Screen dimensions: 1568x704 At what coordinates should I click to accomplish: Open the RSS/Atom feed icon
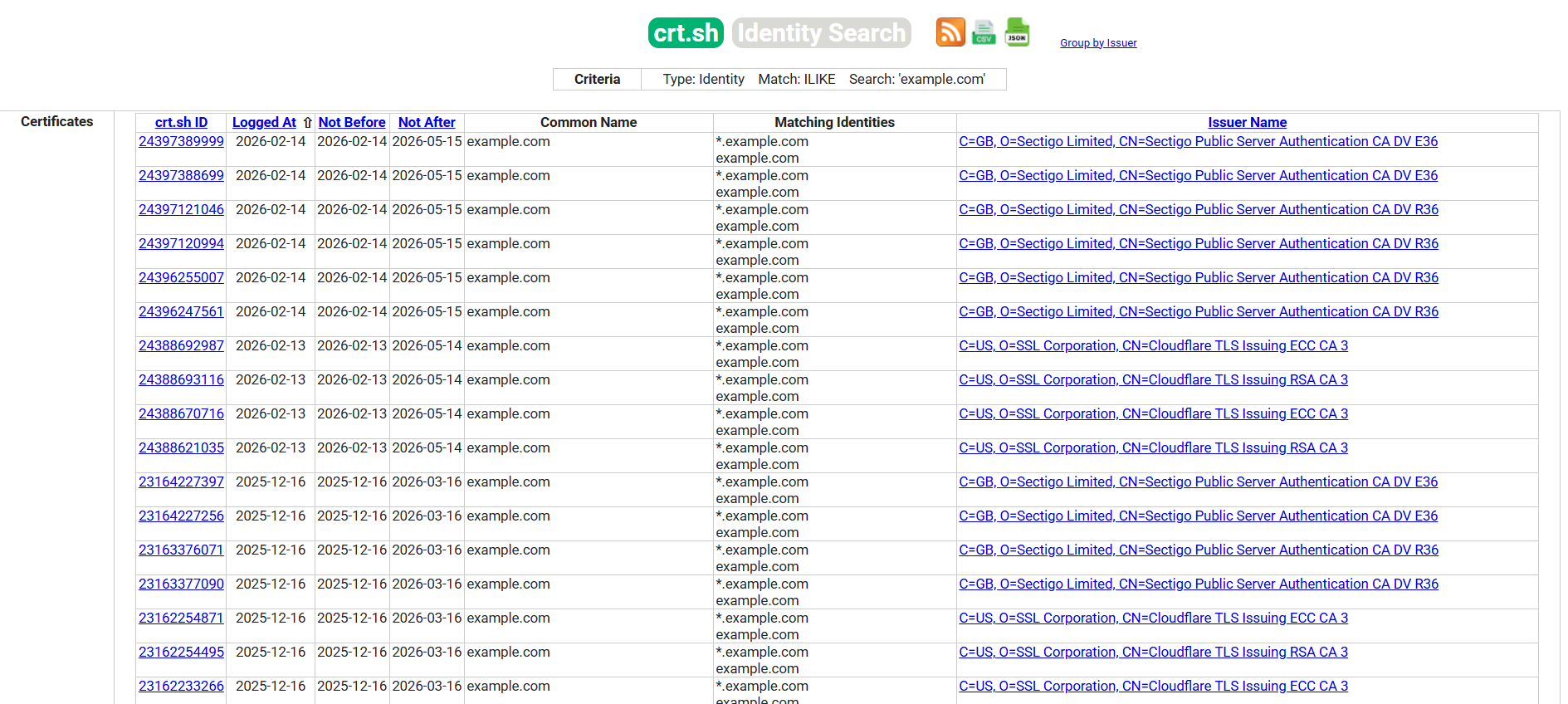[x=950, y=32]
